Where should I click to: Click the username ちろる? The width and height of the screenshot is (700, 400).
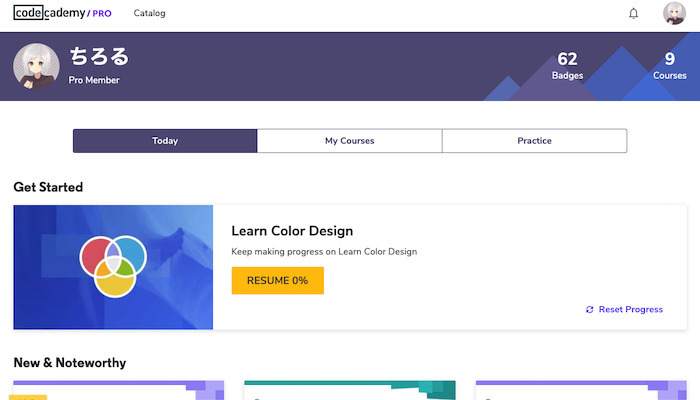(x=99, y=57)
